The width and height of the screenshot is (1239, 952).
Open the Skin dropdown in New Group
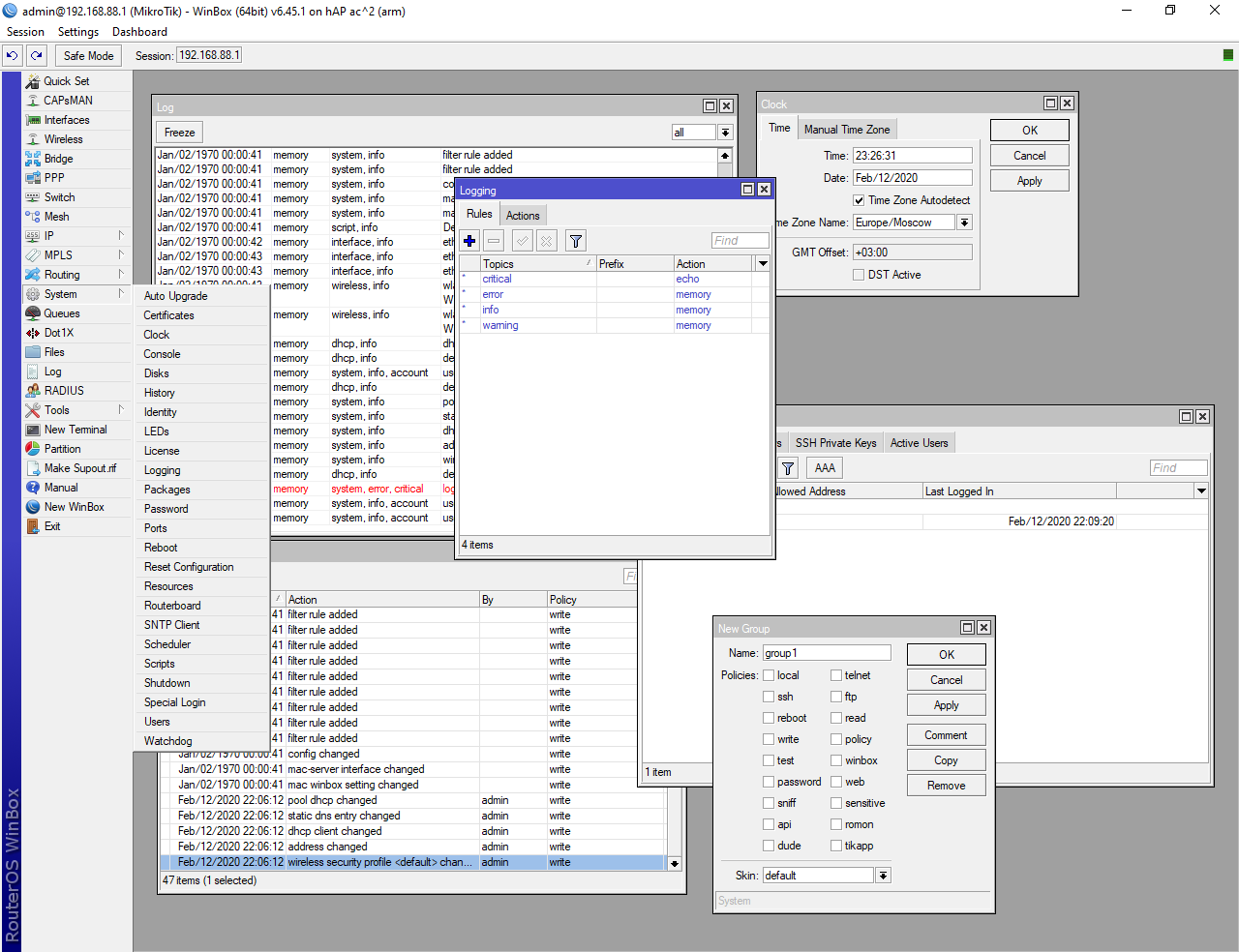883,876
